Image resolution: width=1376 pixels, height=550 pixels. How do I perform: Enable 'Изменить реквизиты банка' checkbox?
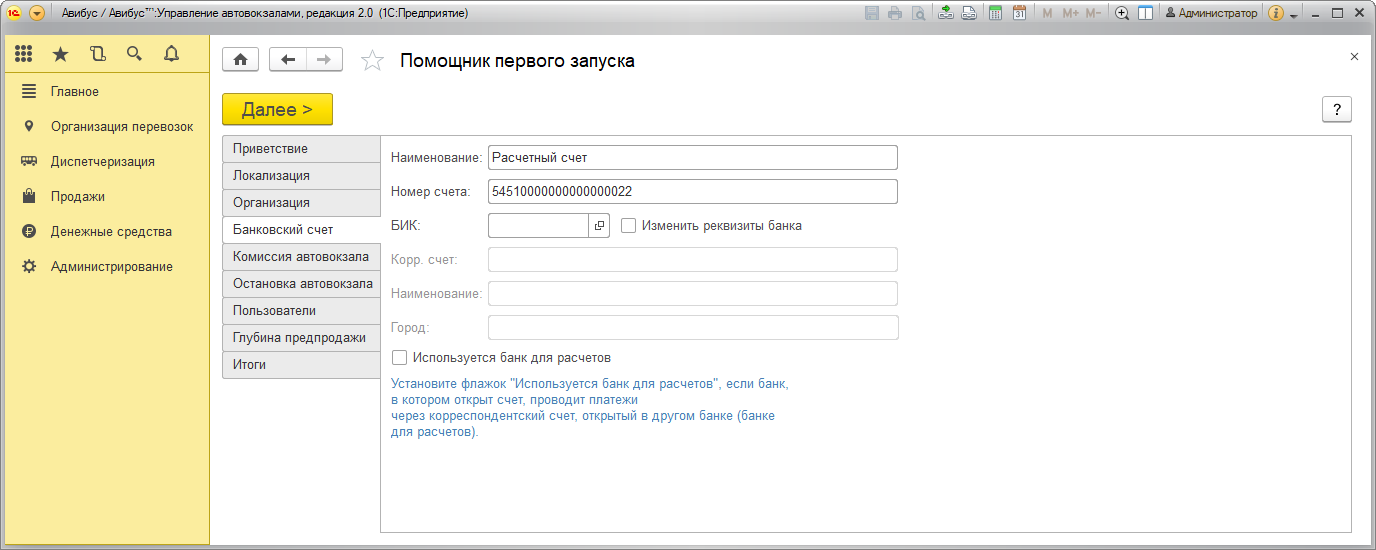click(628, 226)
